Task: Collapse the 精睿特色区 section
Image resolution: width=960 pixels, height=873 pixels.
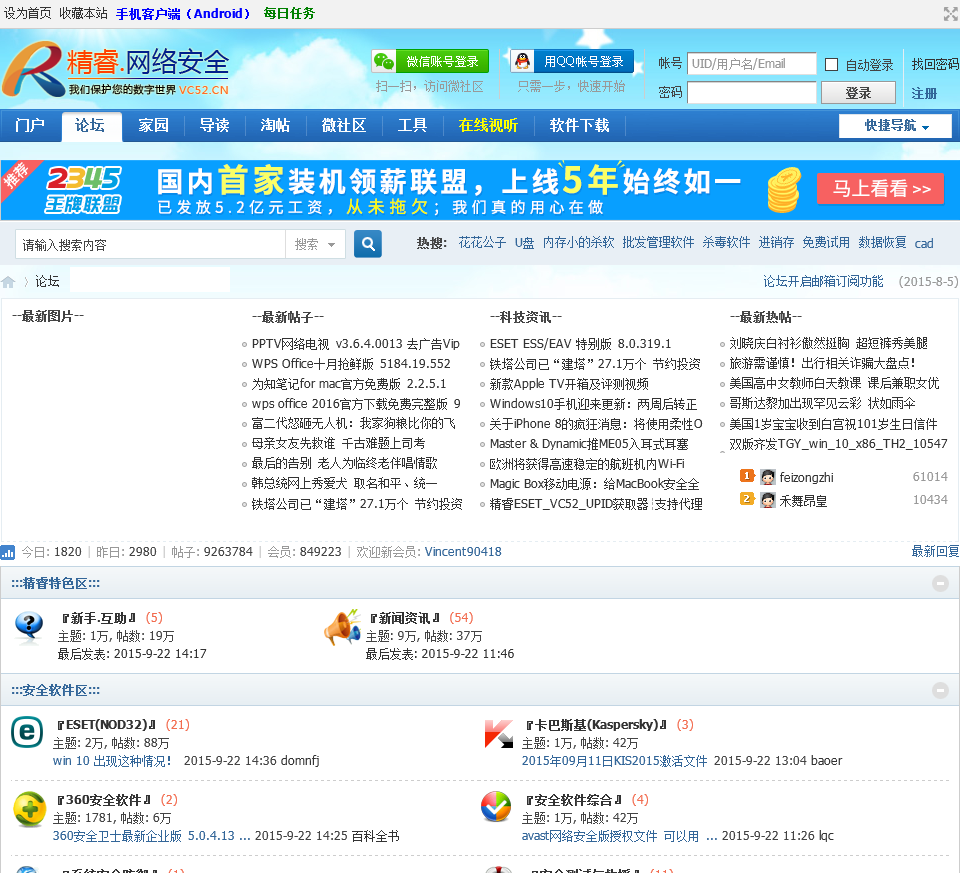Action: click(x=940, y=583)
